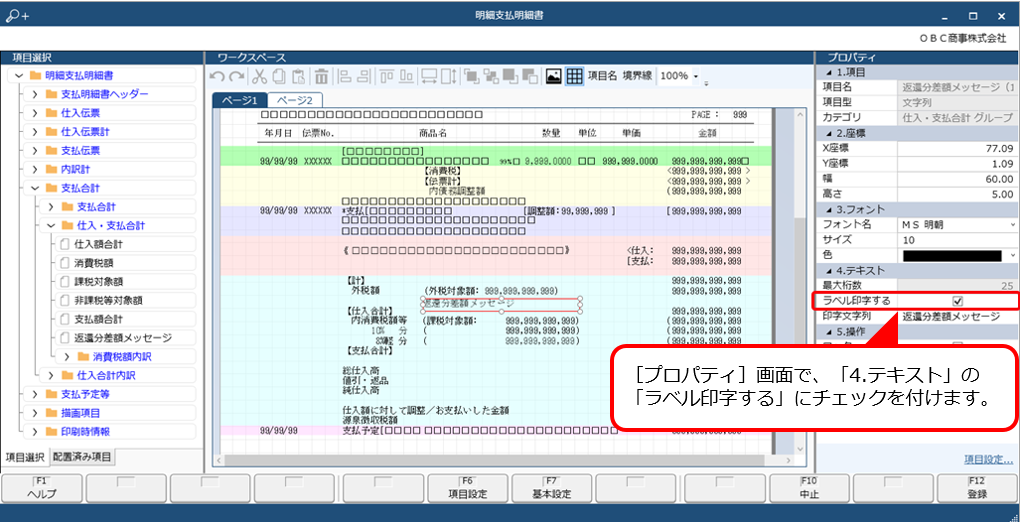
Task: Click the workspace horizontal scrollbar
Action: point(504,460)
